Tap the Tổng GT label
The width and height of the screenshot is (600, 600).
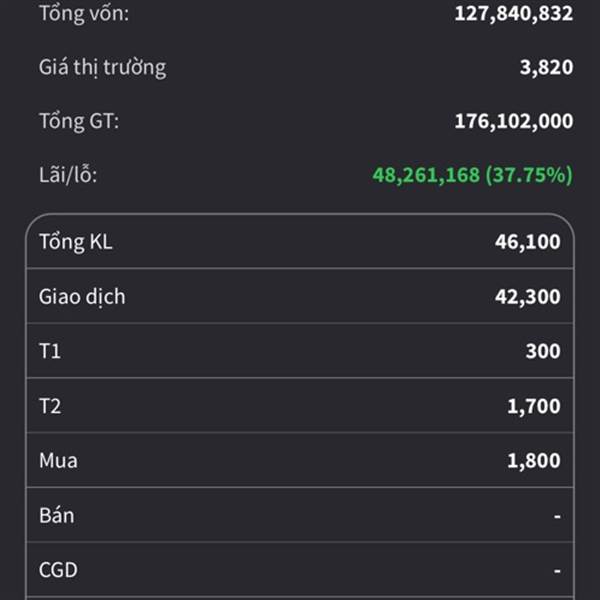click(79, 122)
